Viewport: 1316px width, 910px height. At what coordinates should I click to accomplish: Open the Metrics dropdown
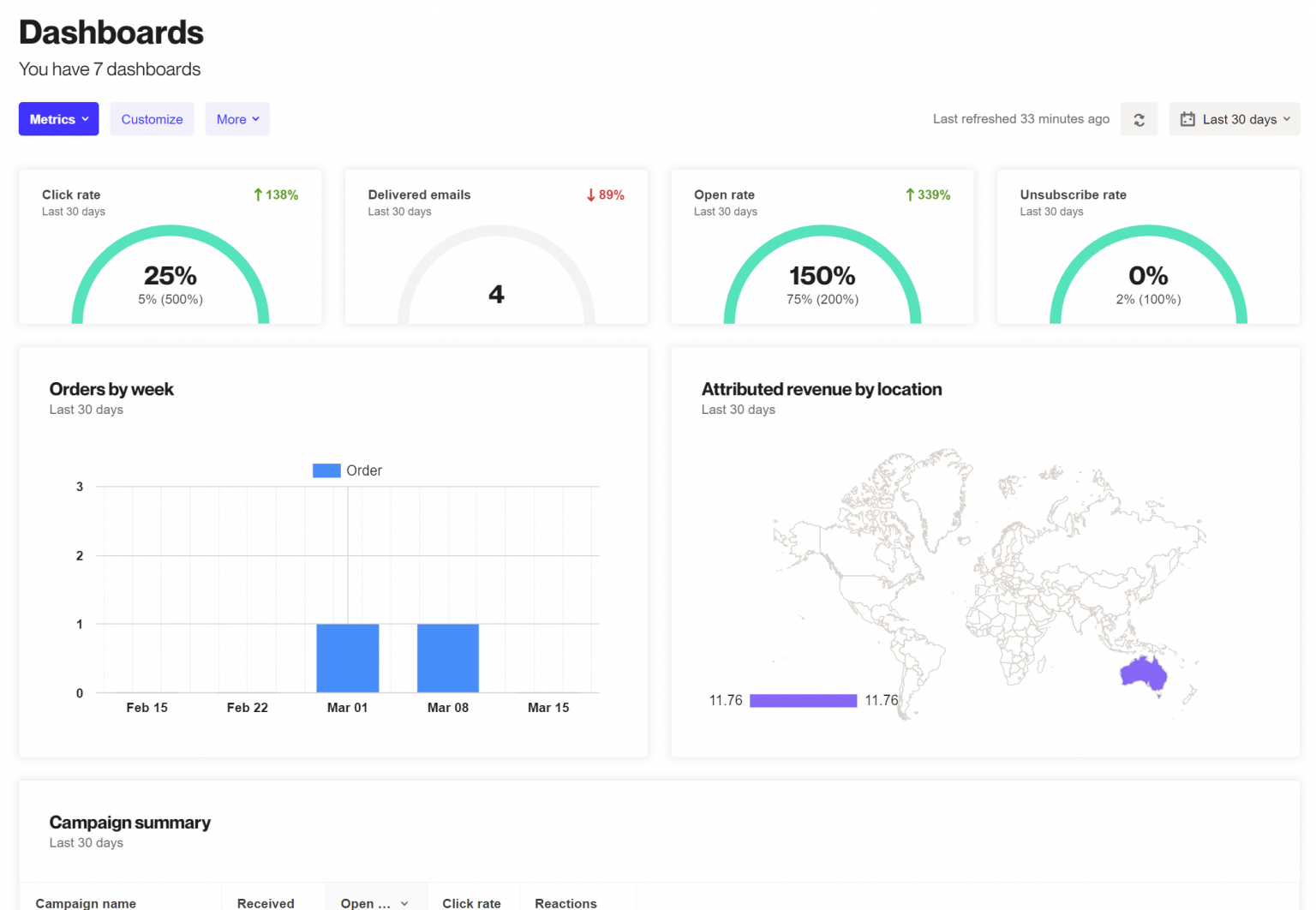[x=58, y=119]
